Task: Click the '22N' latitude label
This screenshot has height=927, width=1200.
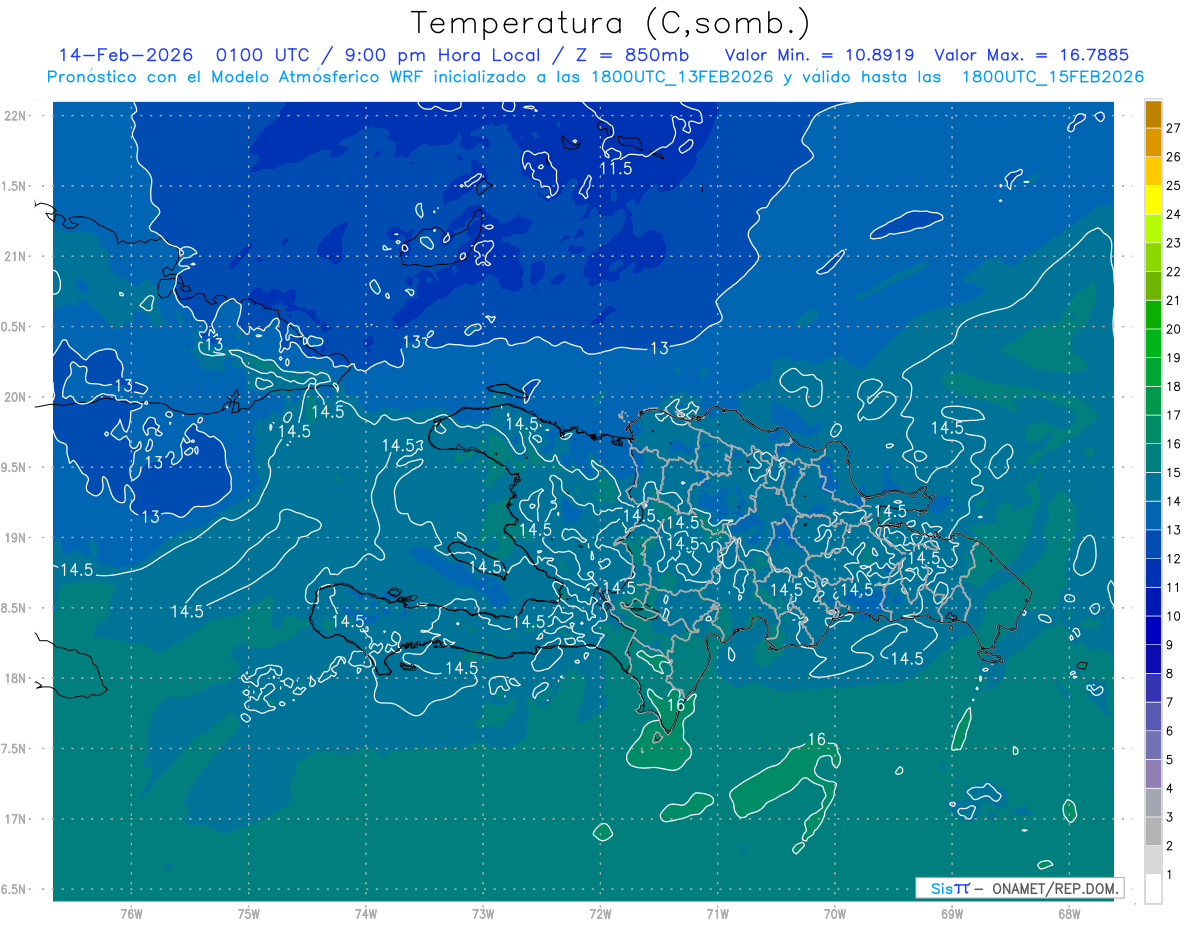Action: coord(17,116)
